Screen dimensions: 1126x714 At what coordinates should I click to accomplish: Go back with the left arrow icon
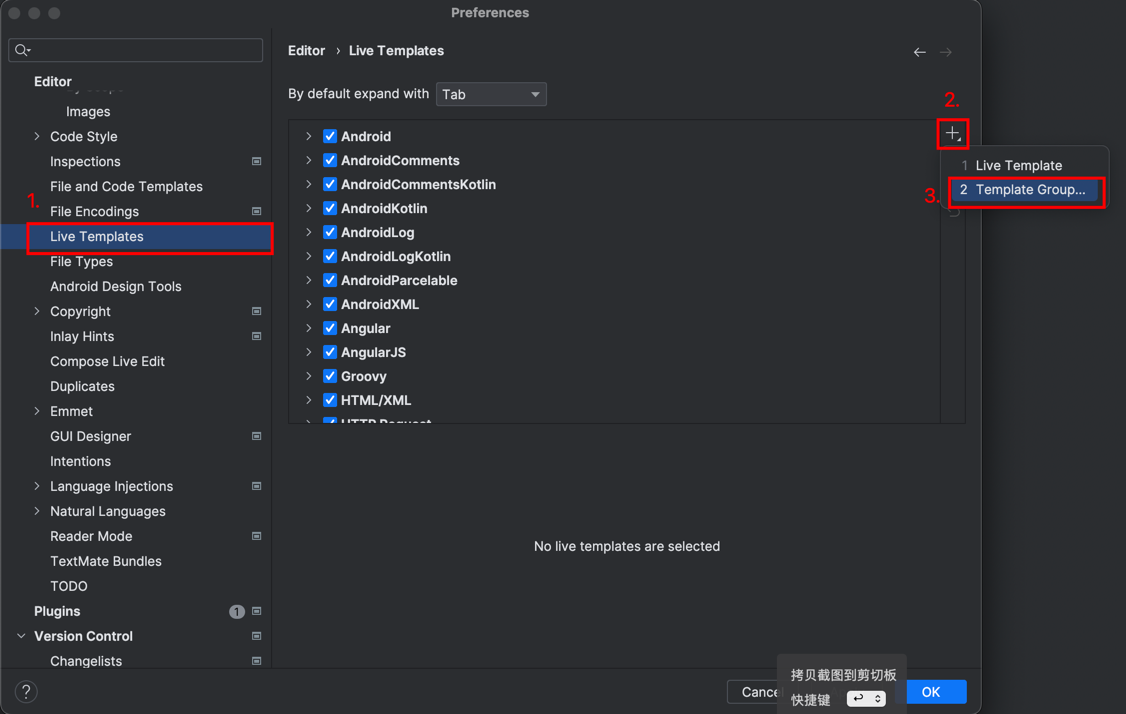919,52
